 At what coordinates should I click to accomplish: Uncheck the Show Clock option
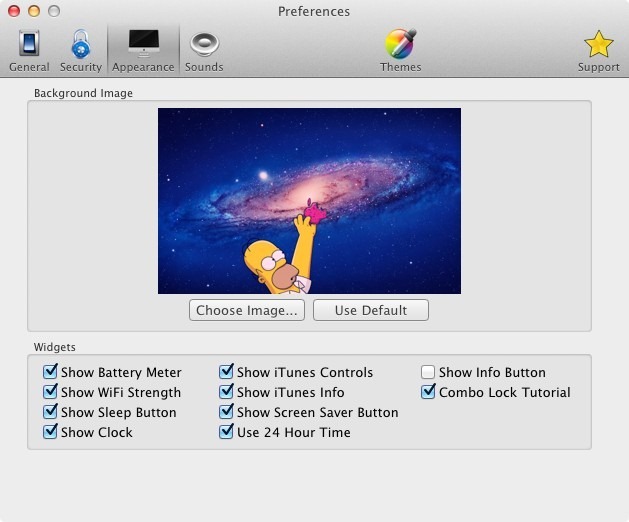pyautogui.click(x=50, y=432)
